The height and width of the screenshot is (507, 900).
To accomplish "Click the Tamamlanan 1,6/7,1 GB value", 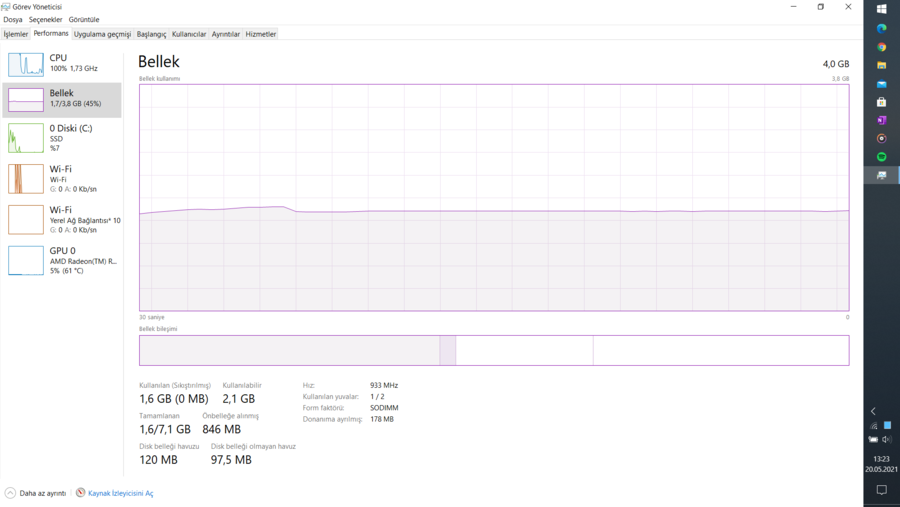I will pyautogui.click(x=165, y=429).
